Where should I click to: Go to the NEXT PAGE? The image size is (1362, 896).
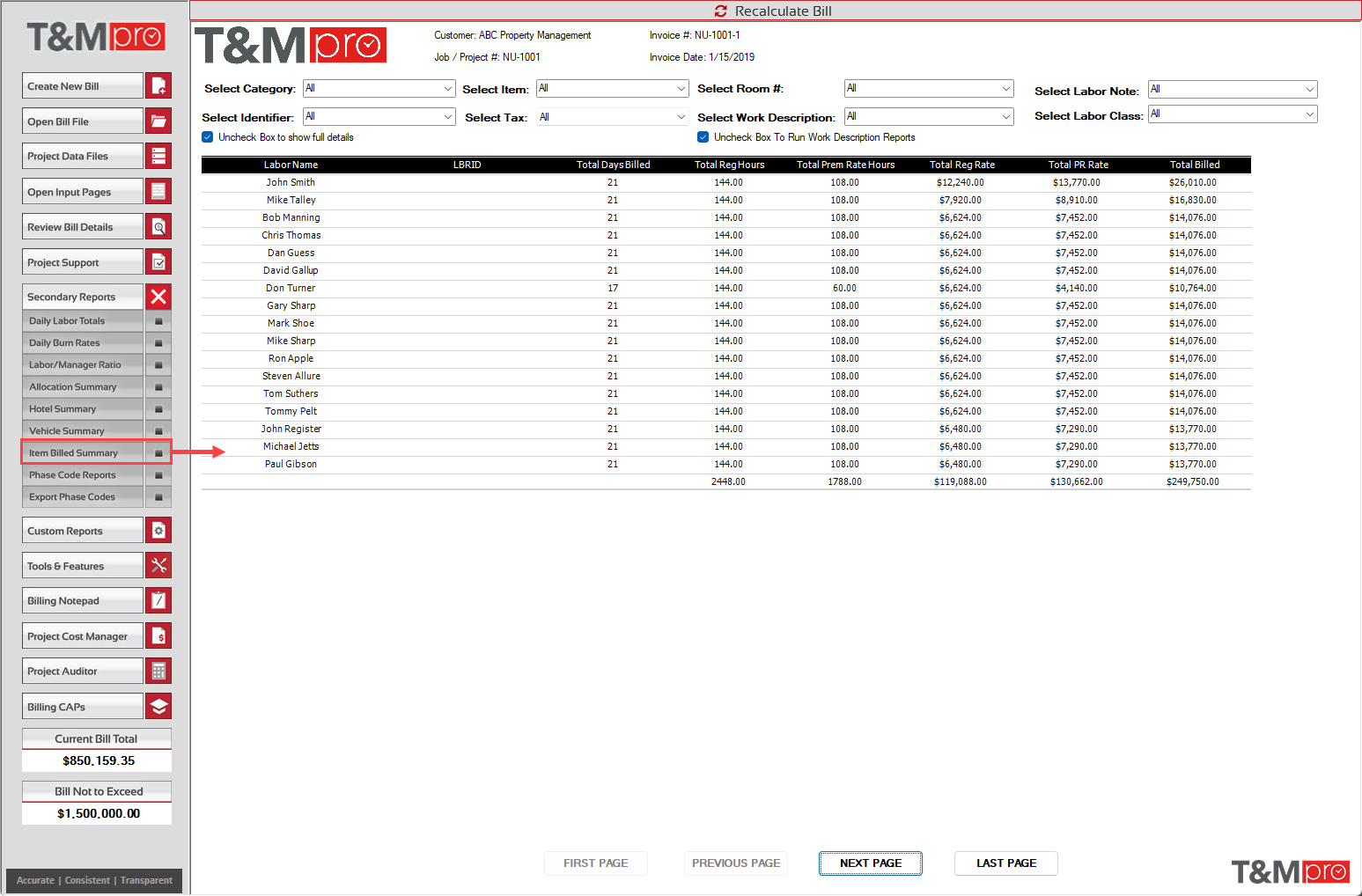pos(871,863)
